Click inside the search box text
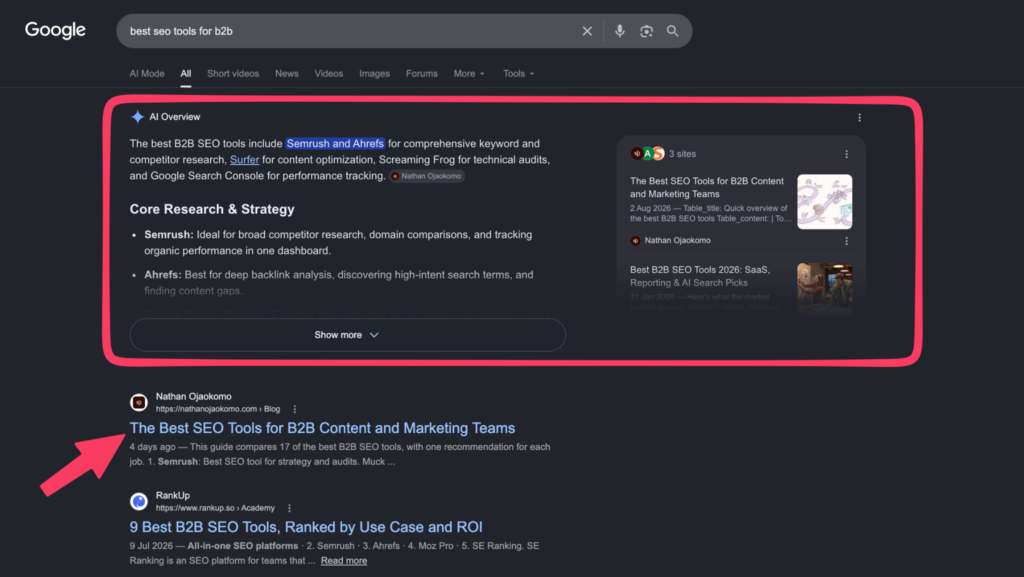 click(x=181, y=31)
